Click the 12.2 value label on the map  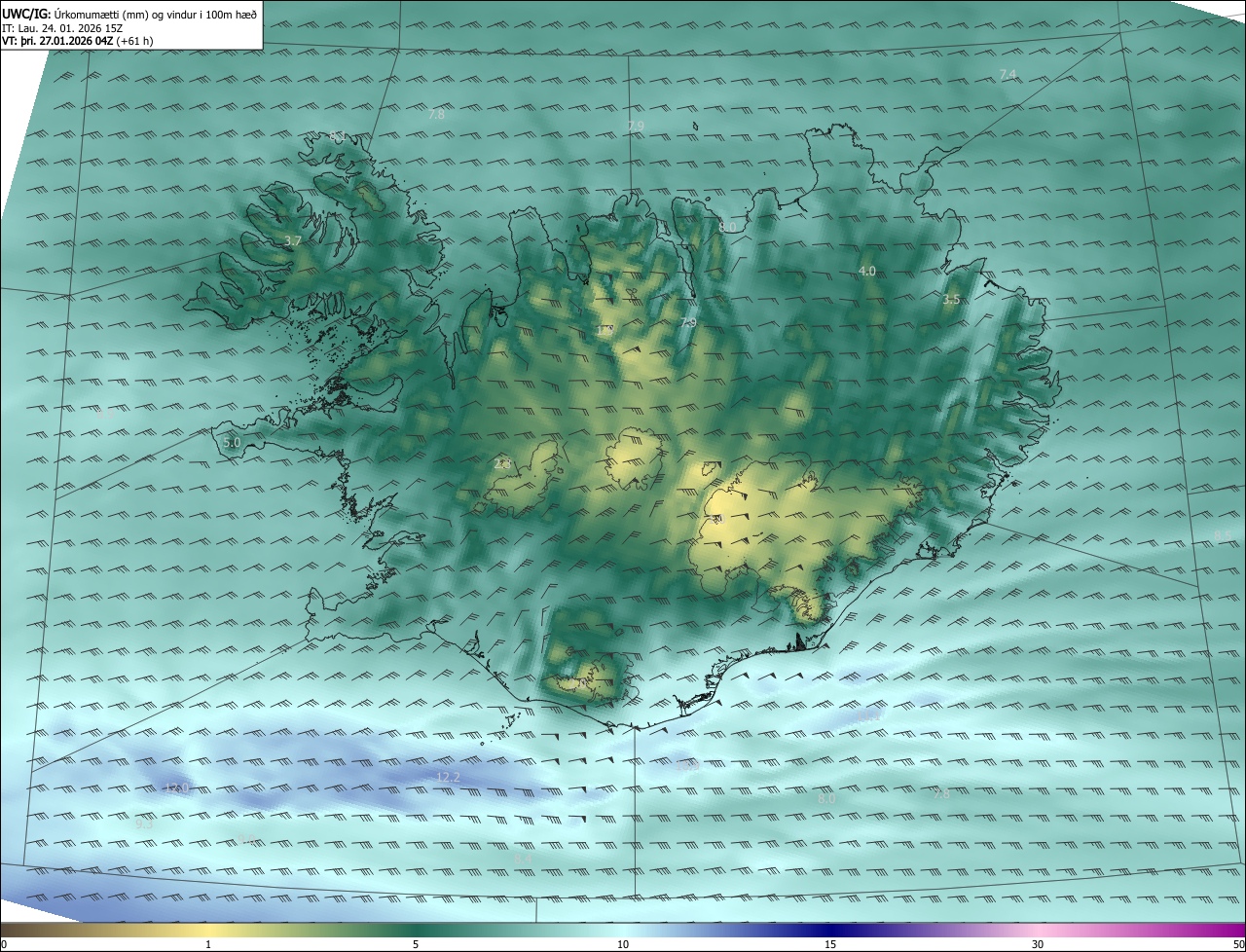point(448,777)
